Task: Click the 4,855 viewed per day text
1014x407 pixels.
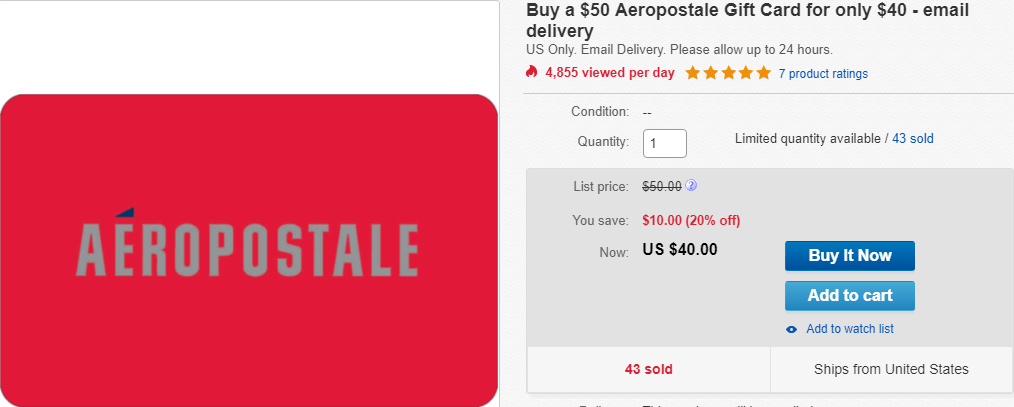Action: 610,72
